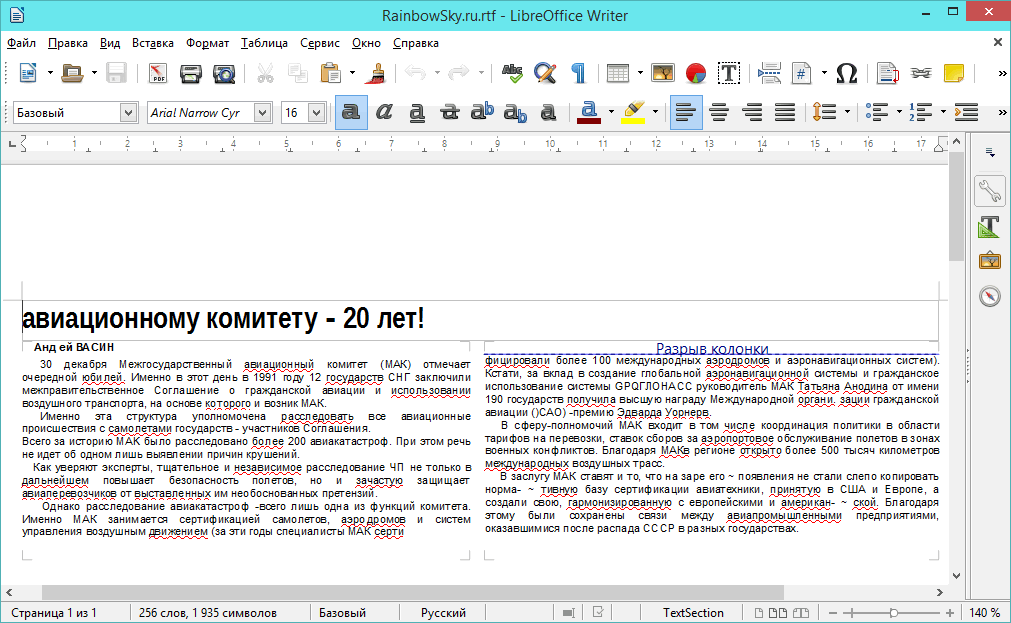Open the Формат menu
Screen dimensions: 1011x623
pyautogui.click(x=208, y=43)
